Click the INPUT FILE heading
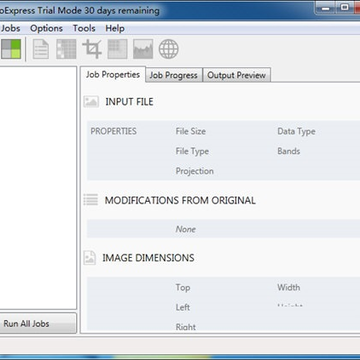Image resolution: width=360 pixels, height=360 pixels. [129, 102]
